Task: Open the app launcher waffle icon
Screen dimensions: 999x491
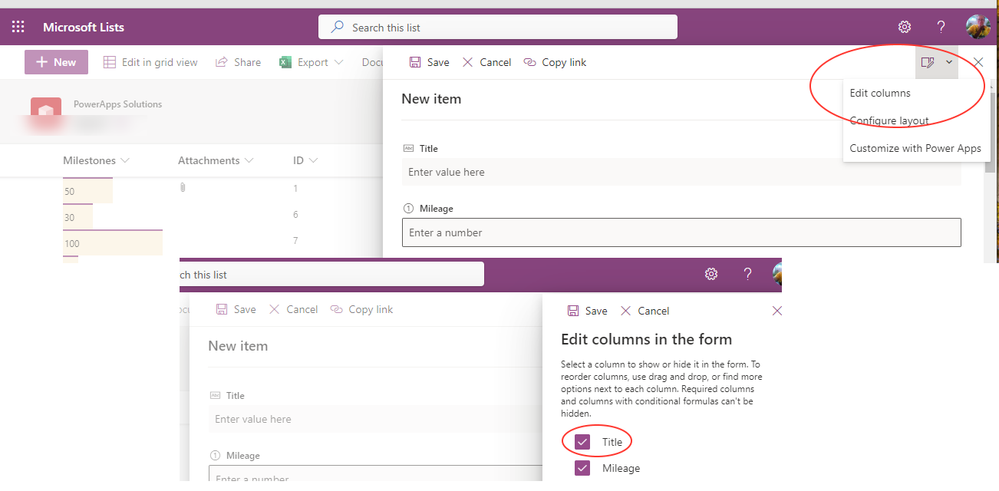Action: tap(18, 27)
